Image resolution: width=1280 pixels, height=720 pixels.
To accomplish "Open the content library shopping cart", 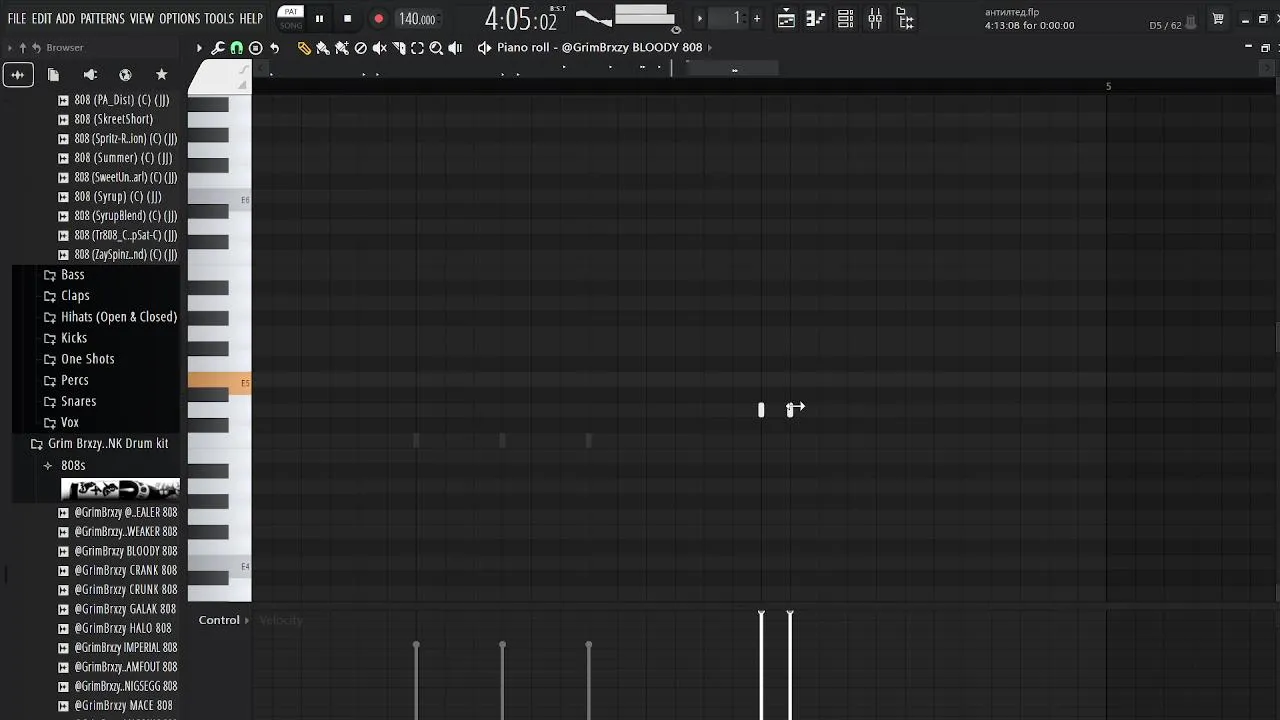I will pos(1218,19).
